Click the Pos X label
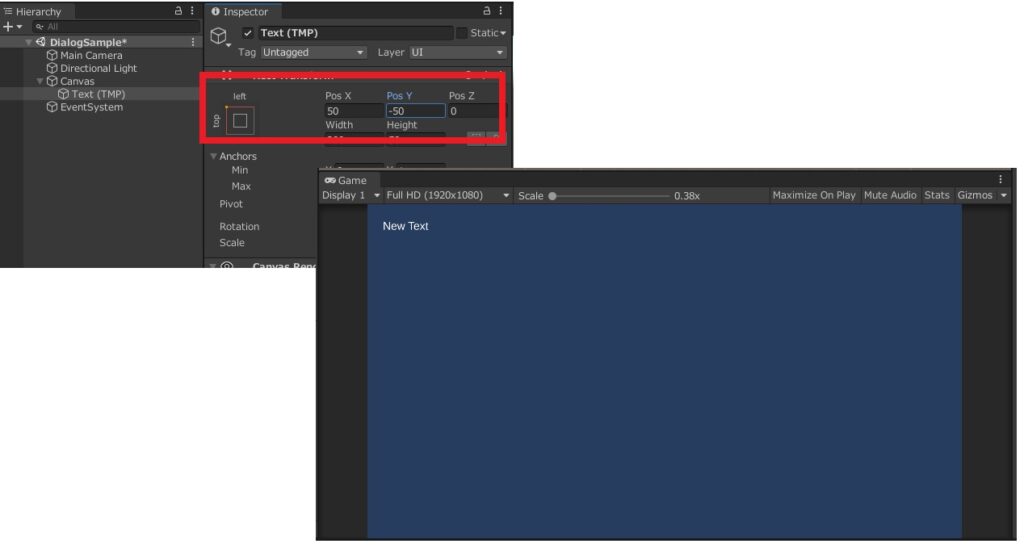1024x548 pixels. [x=338, y=95]
